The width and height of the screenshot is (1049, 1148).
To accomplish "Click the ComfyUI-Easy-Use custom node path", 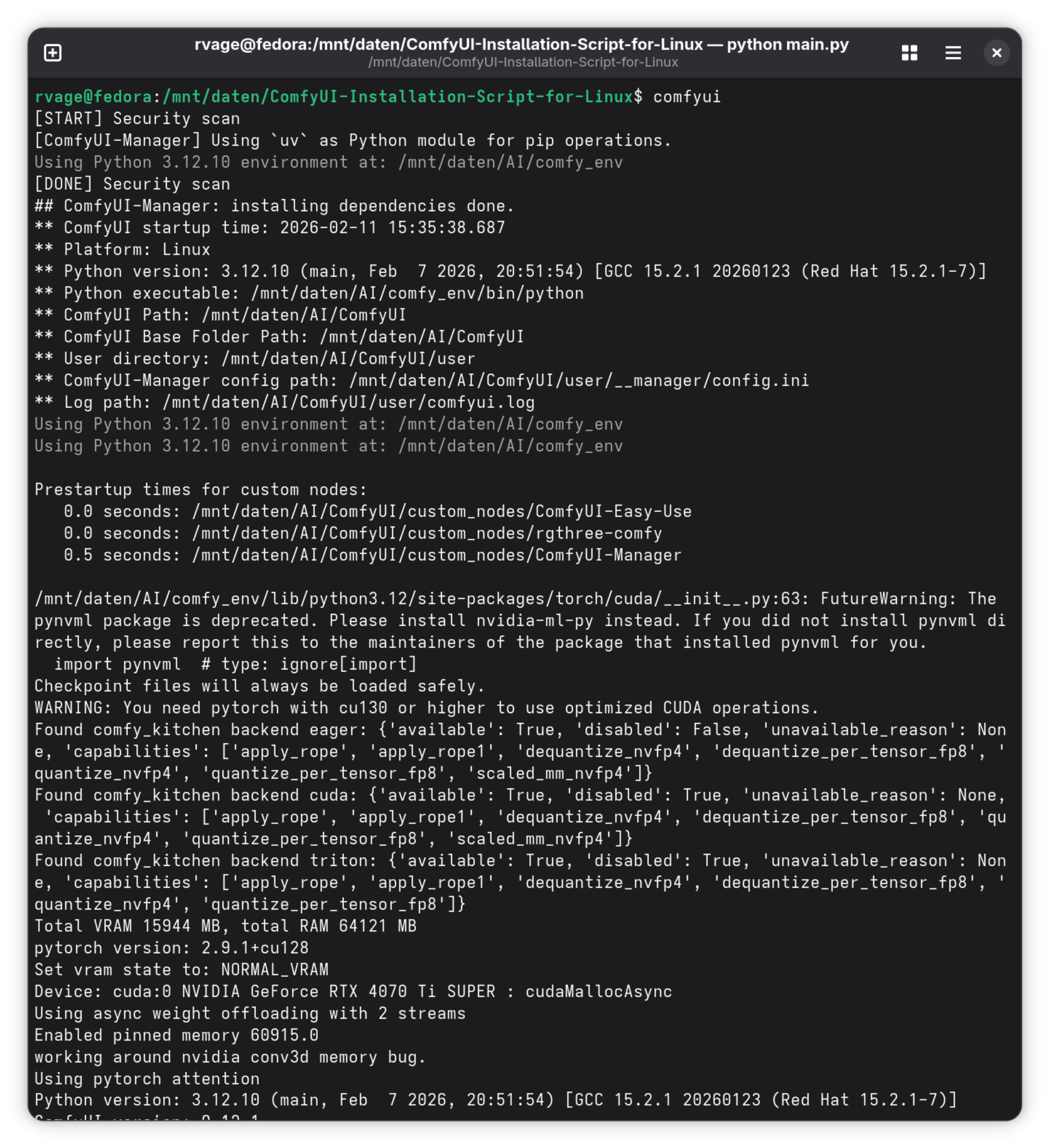I will tap(442, 511).
